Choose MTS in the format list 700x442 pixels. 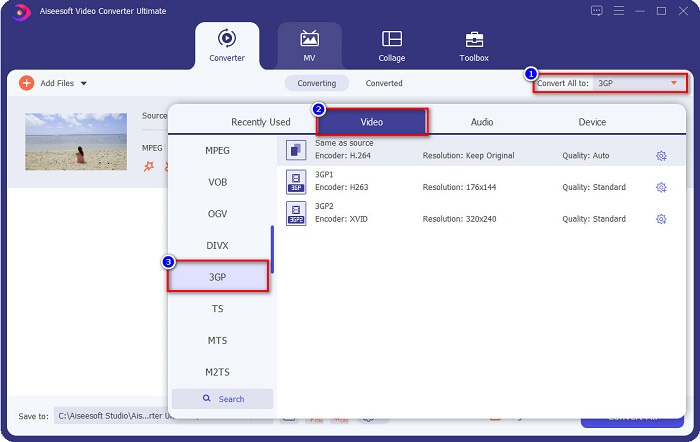click(217, 341)
